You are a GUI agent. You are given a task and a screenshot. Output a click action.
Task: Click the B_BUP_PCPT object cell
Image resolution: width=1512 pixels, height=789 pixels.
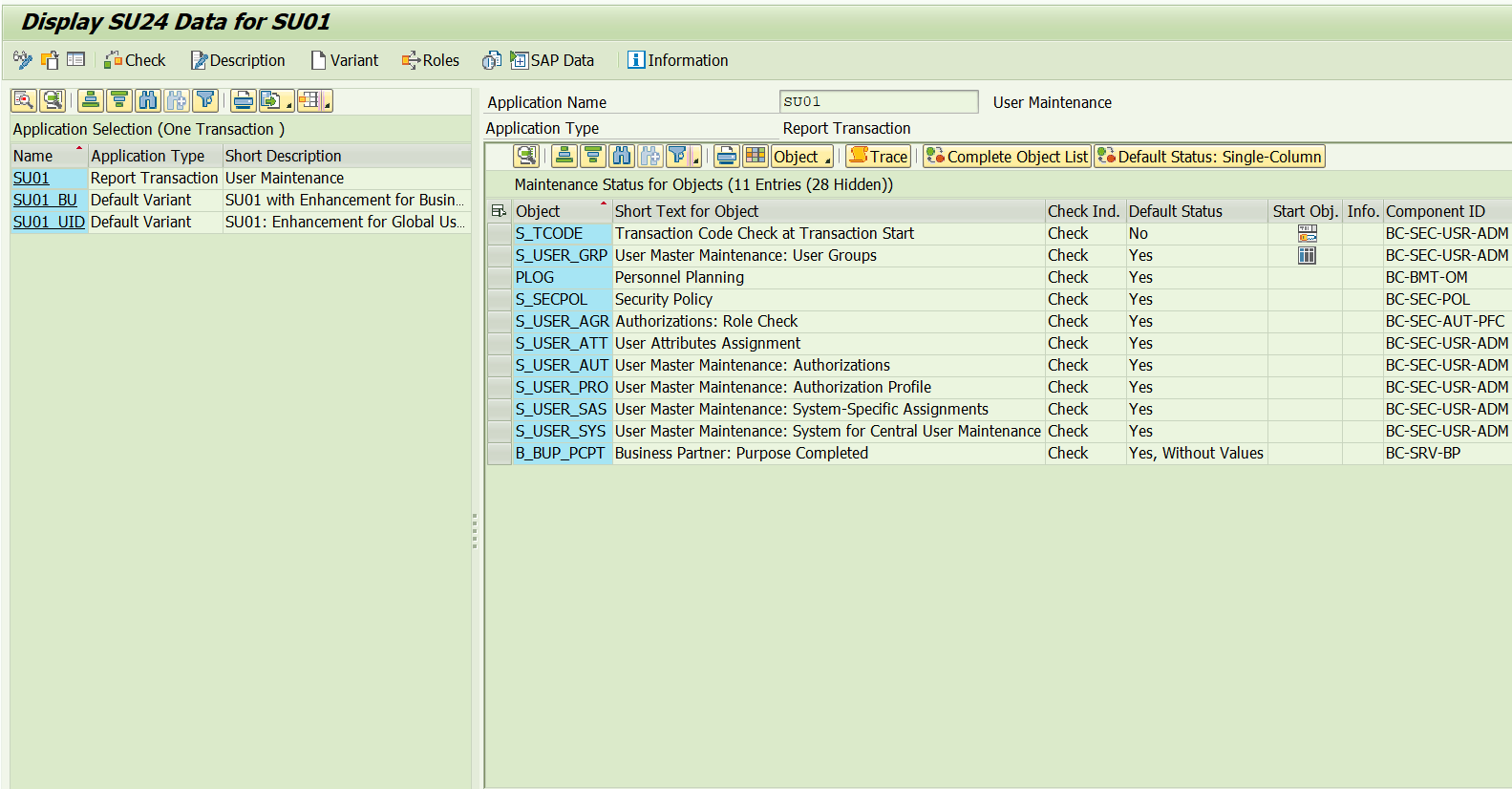[x=563, y=453]
